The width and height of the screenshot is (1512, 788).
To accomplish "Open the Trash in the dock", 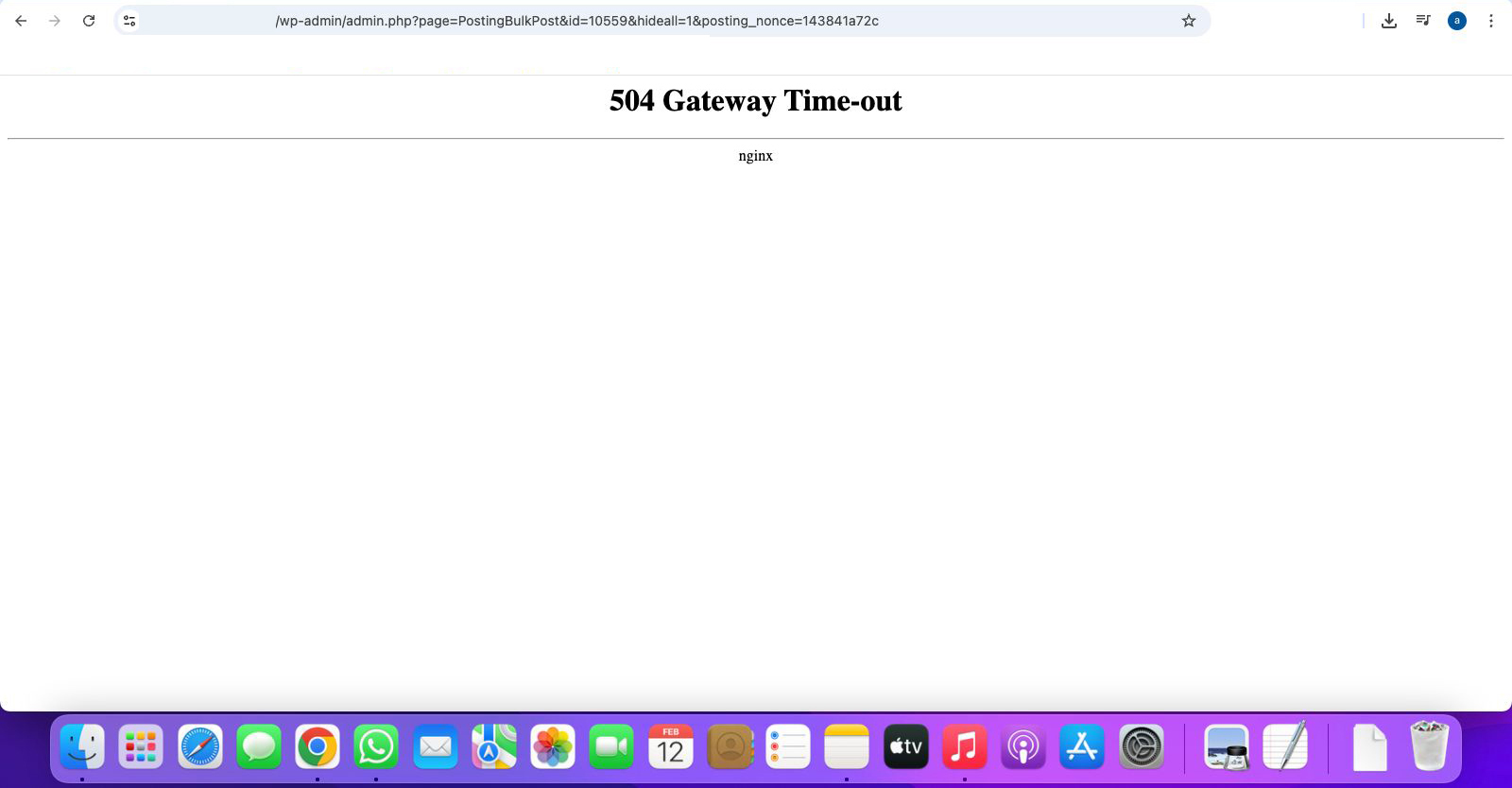I will pos(1429,747).
